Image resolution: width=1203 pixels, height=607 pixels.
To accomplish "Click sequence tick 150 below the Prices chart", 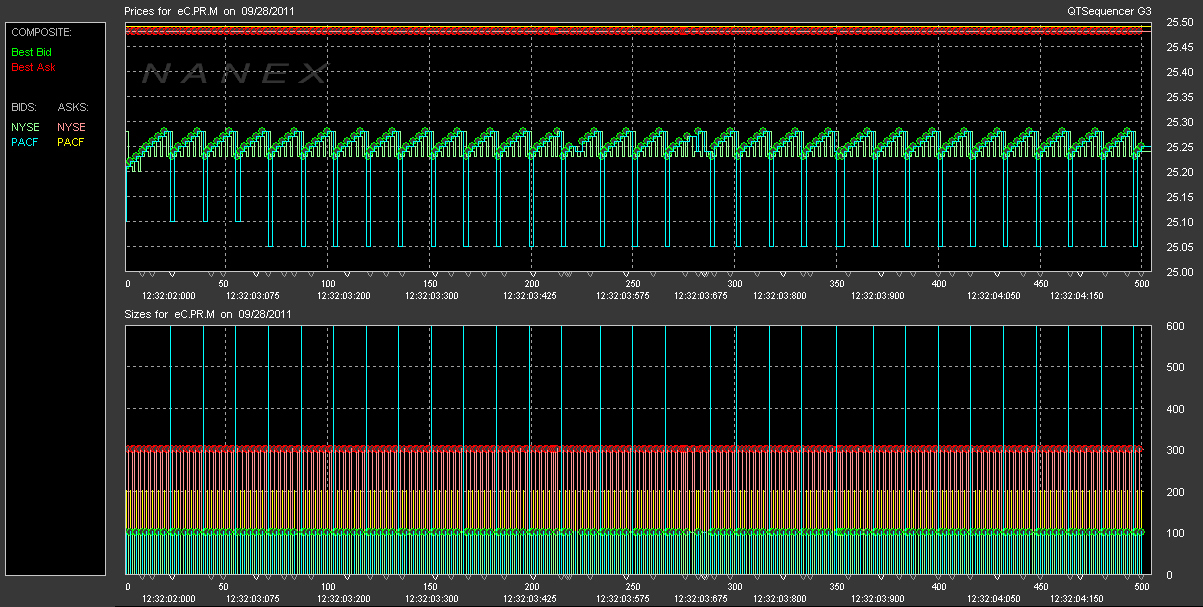I will click(431, 284).
